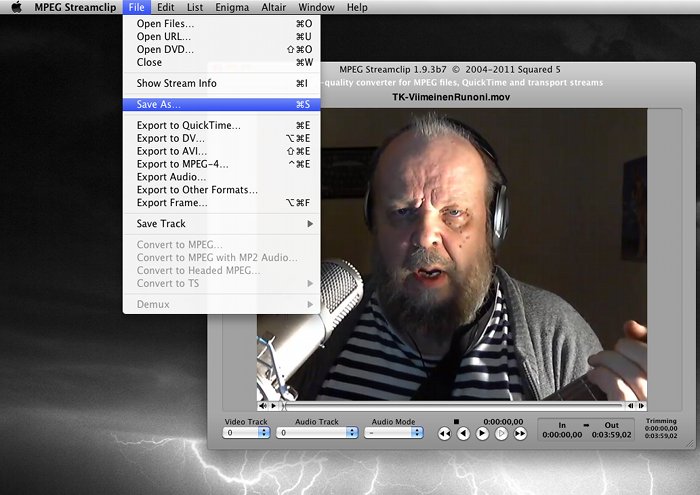Click the stop square indicator
This screenshot has width=700, height=495.
coord(456,421)
